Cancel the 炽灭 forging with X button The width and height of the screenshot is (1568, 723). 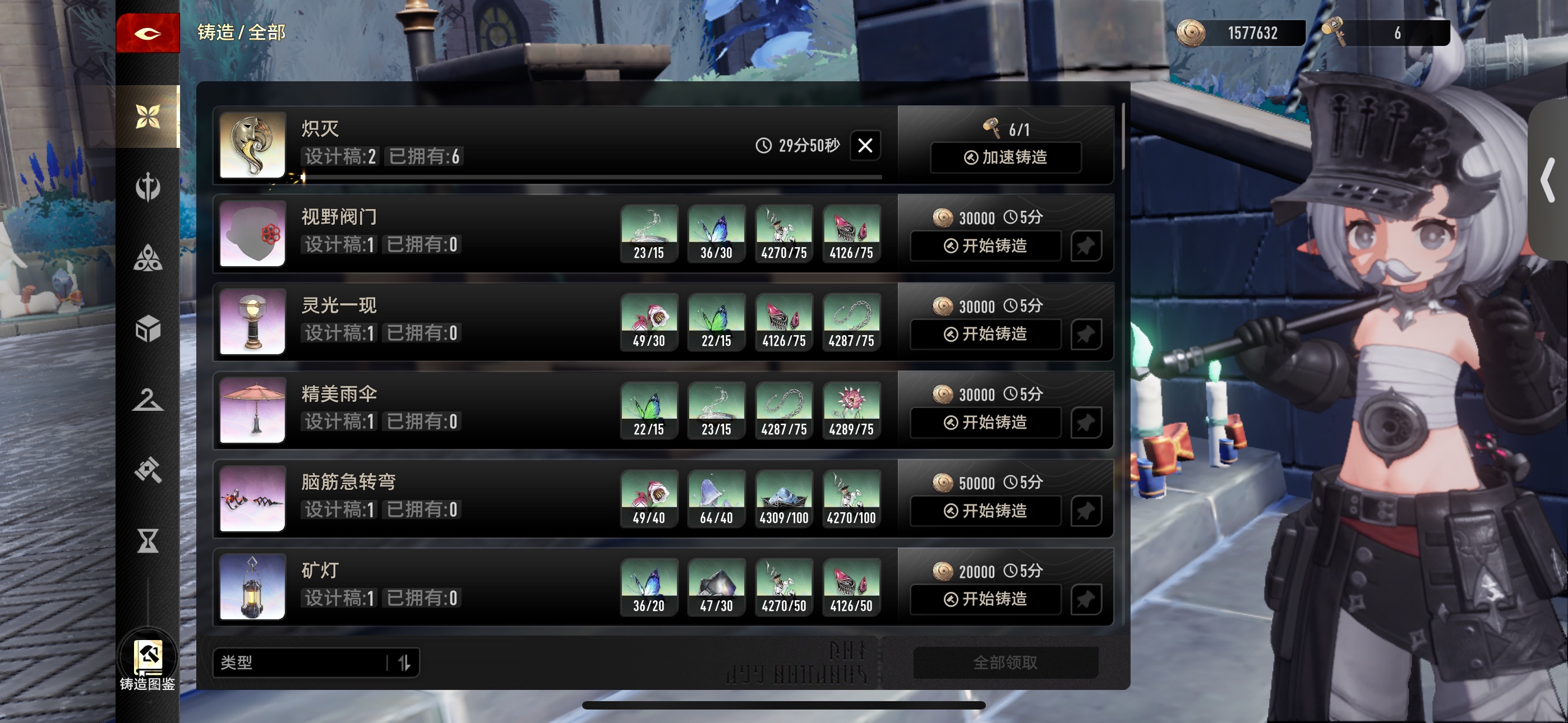(865, 146)
